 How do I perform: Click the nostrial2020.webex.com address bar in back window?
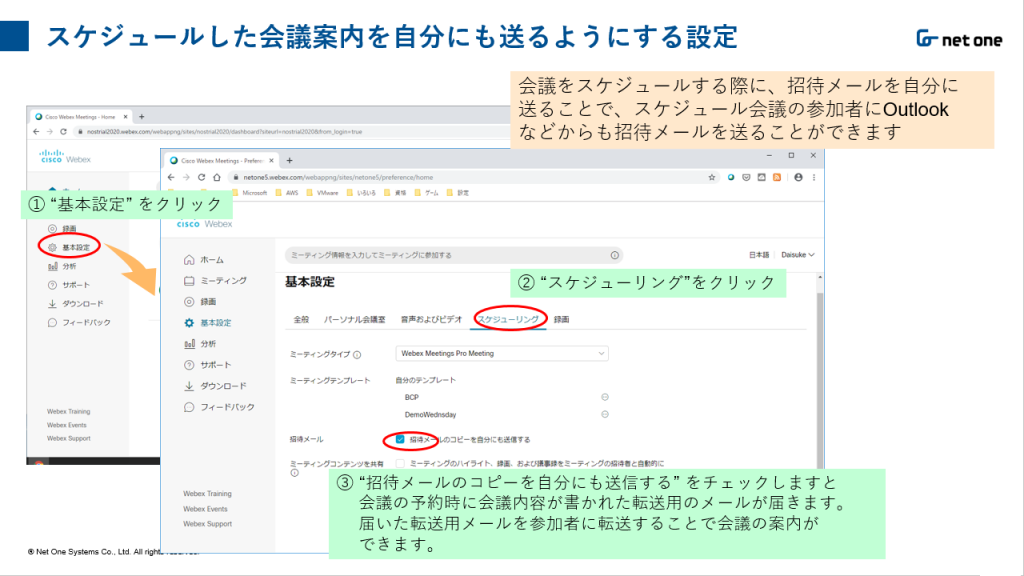[x=291, y=131]
